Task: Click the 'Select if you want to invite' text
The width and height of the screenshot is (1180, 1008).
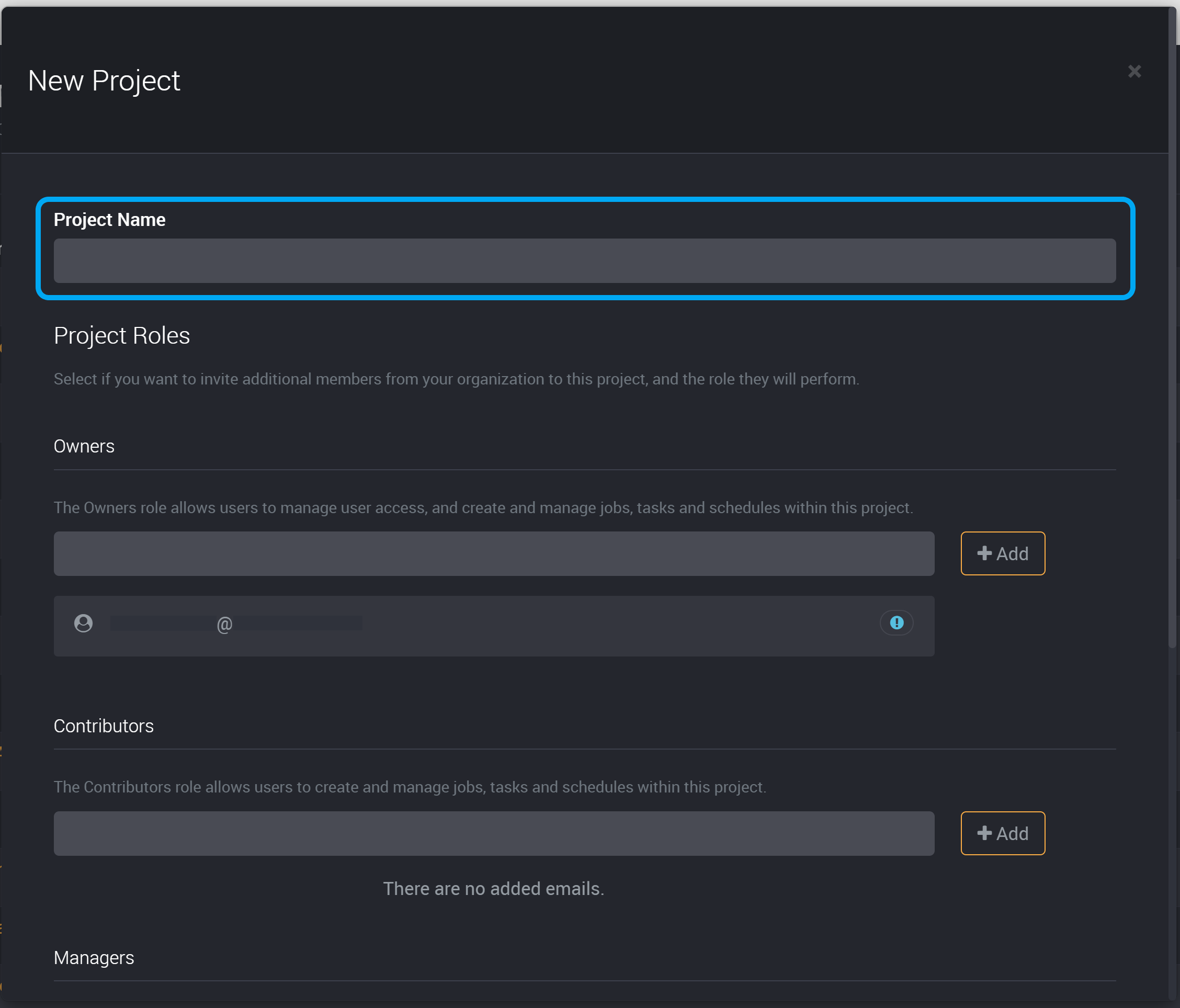Action: click(456, 379)
